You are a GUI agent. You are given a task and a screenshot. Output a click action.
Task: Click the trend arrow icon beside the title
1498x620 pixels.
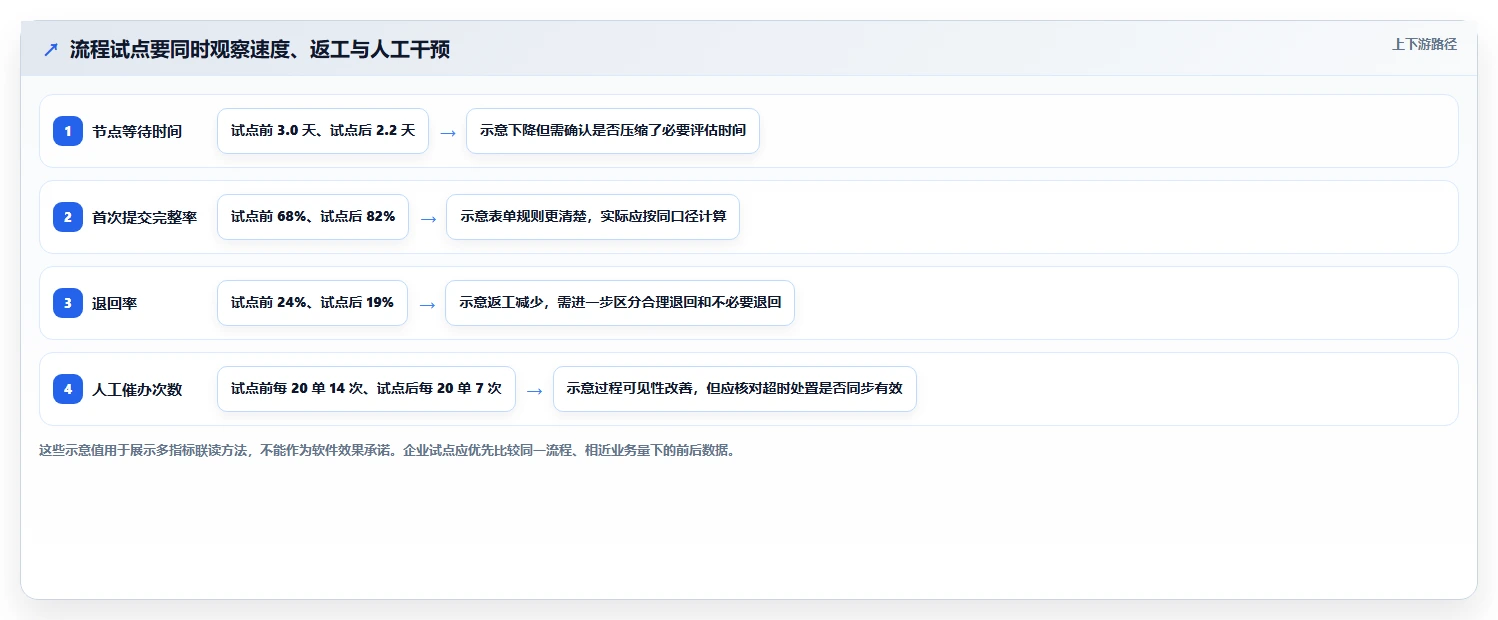point(51,49)
